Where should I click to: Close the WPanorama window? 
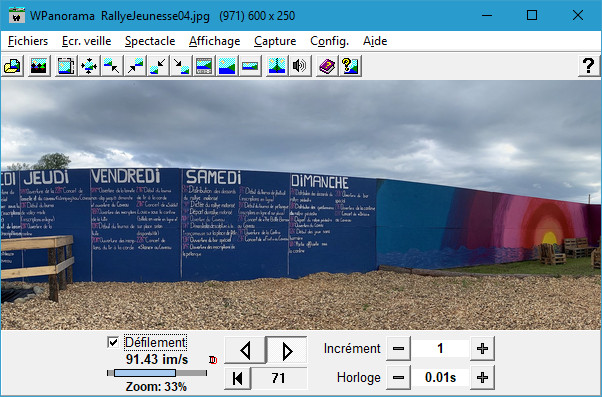[578, 15]
